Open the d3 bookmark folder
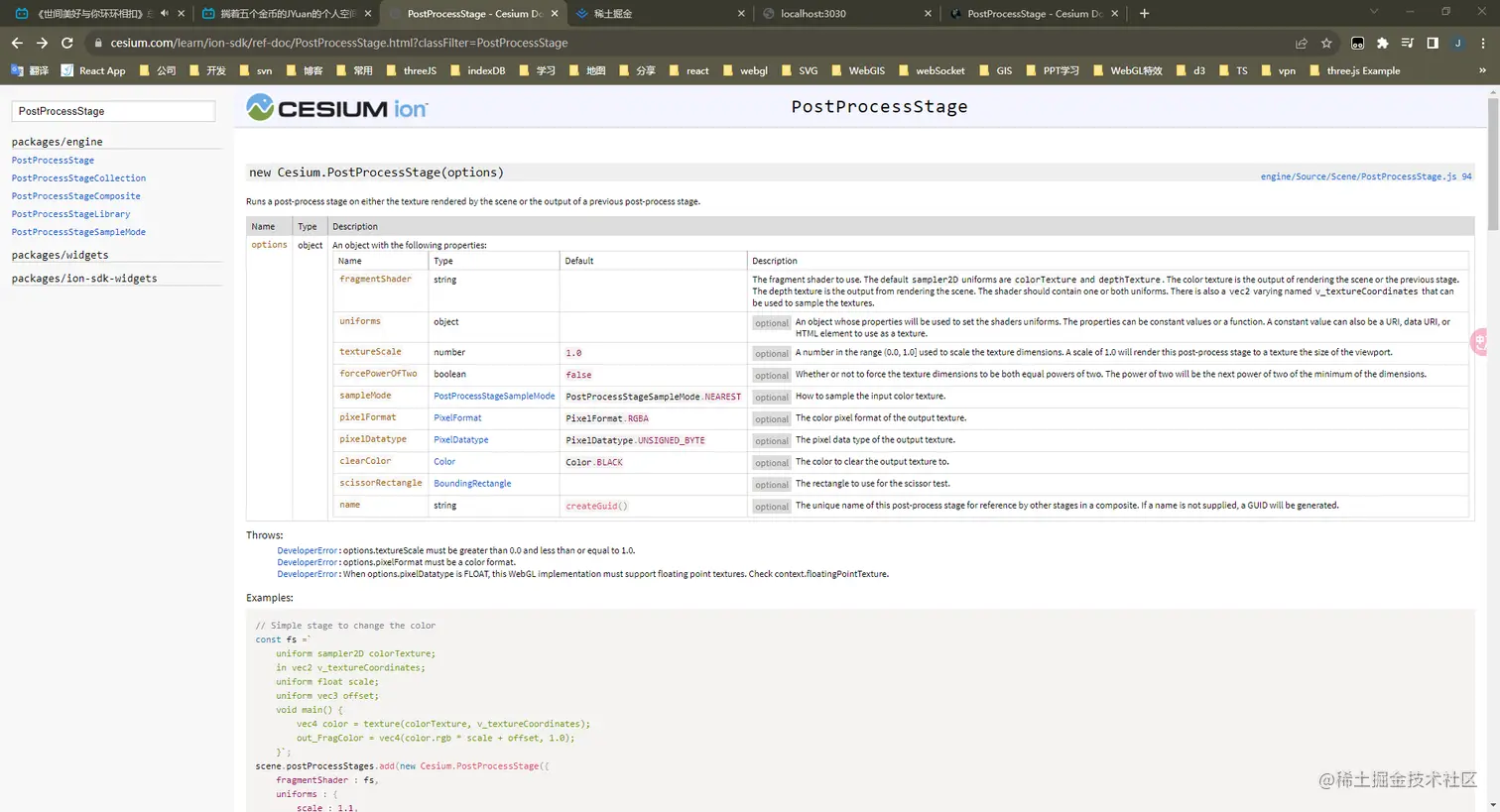Screen dimensions: 1500x812 [1190, 70]
